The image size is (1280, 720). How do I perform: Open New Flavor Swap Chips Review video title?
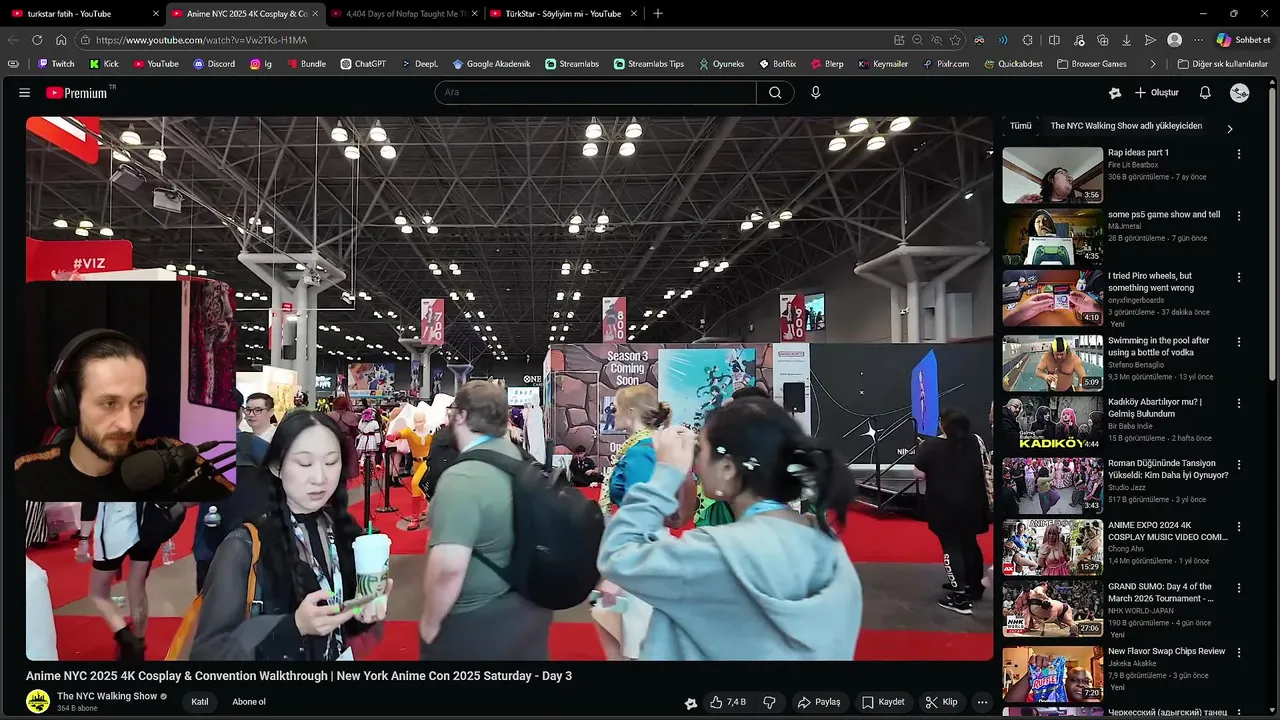point(1166,651)
